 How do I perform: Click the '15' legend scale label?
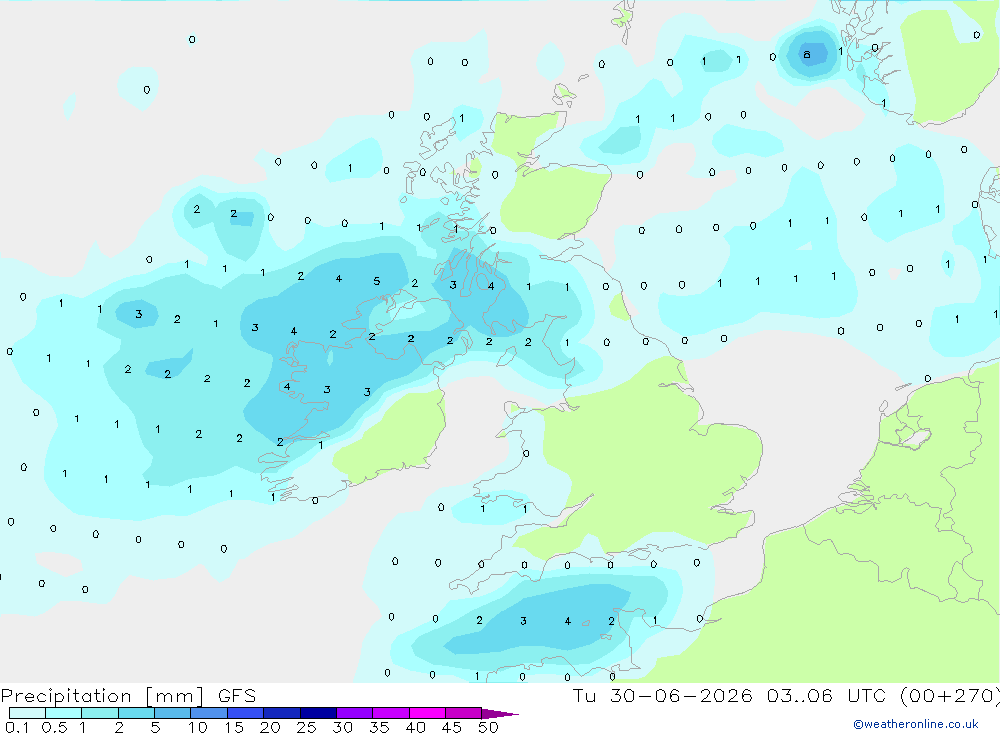[x=234, y=727]
